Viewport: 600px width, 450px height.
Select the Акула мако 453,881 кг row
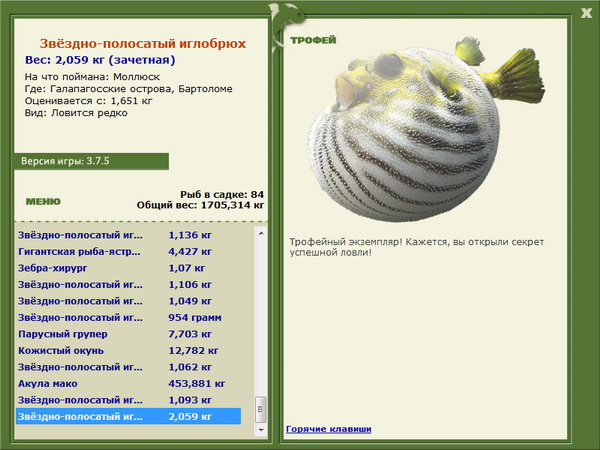(x=128, y=383)
